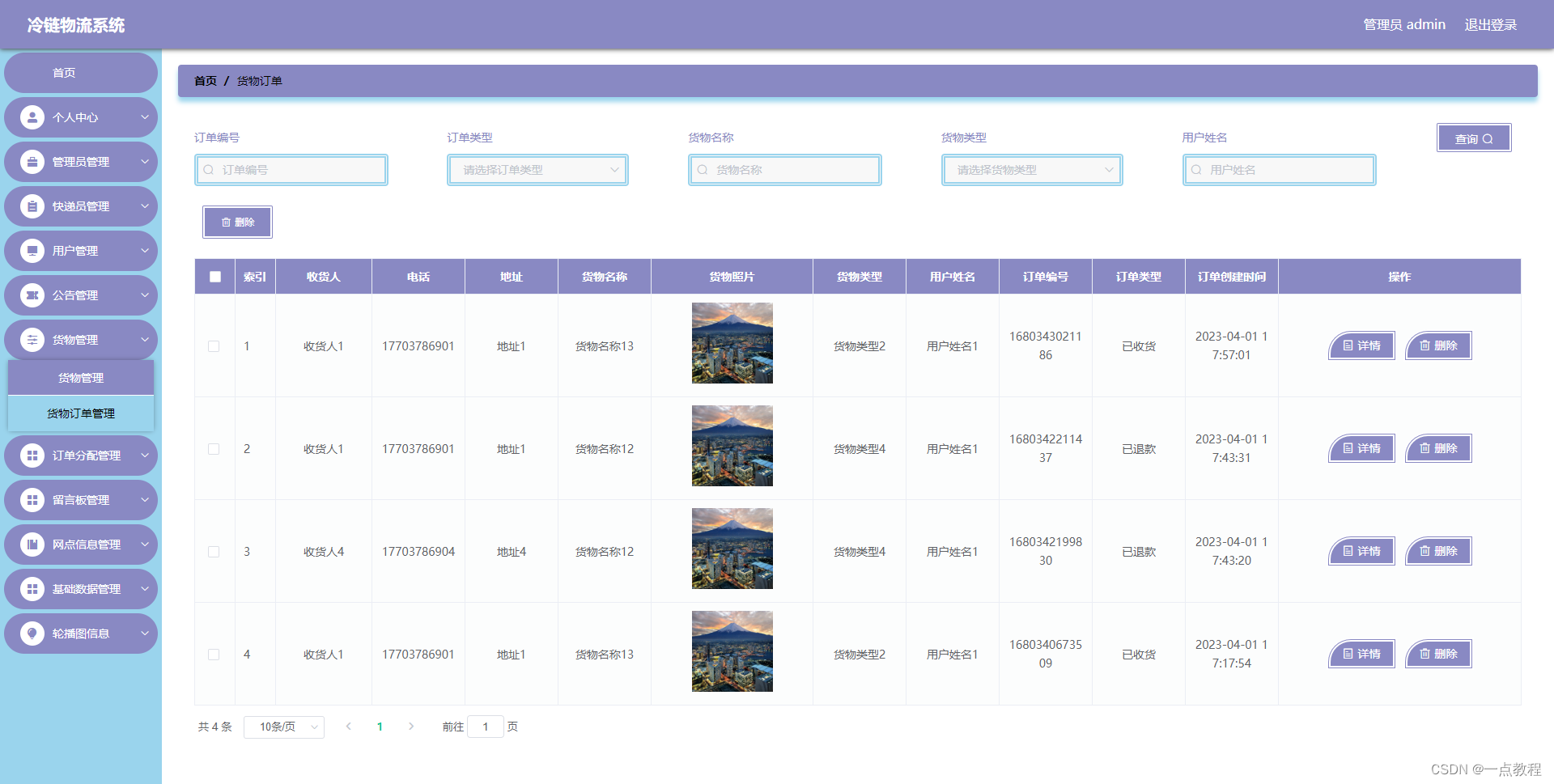Click 详情 for order 1680342199830
The height and width of the screenshot is (784, 1554).
pyautogui.click(x=1362, y=552)
